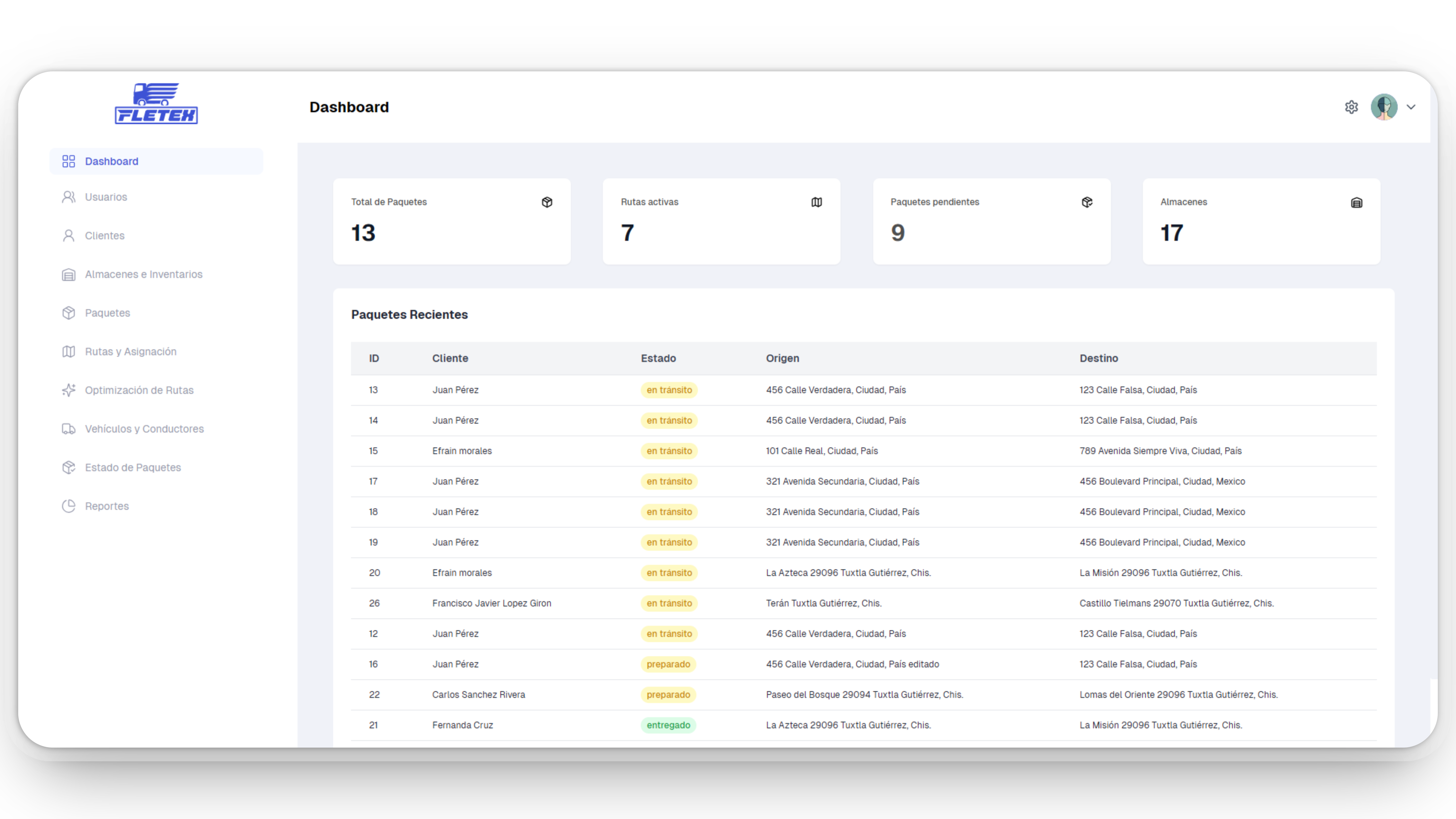Click the Paquetes pendientes count 9
The width and height of the screenshot is (1456, 819).
[x=898, y=233]
